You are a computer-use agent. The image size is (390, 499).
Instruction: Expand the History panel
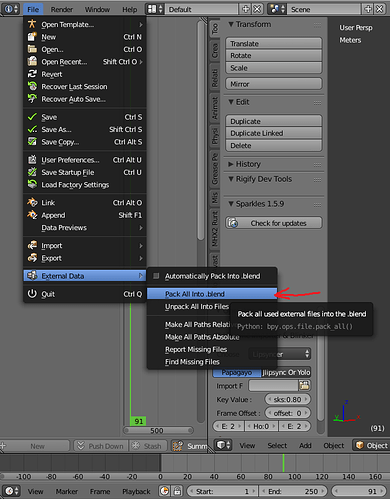(231, 164)
